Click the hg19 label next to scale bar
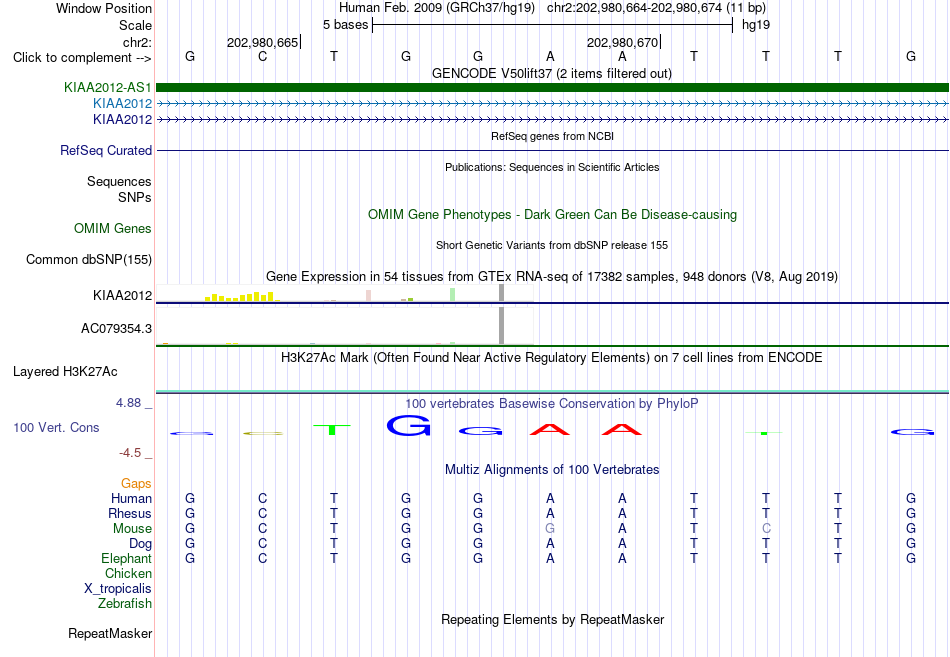The image size is (950, 657). (x=756, y=25)
